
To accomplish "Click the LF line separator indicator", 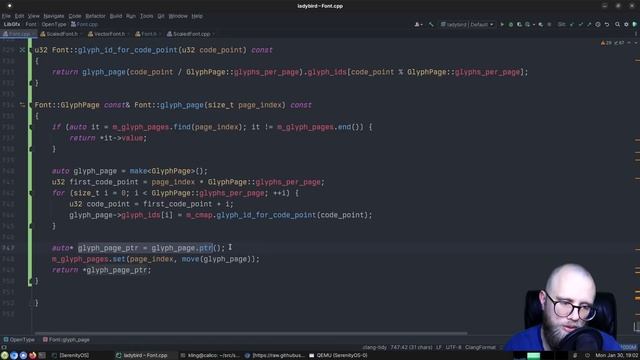I will [x=439, y=347].
